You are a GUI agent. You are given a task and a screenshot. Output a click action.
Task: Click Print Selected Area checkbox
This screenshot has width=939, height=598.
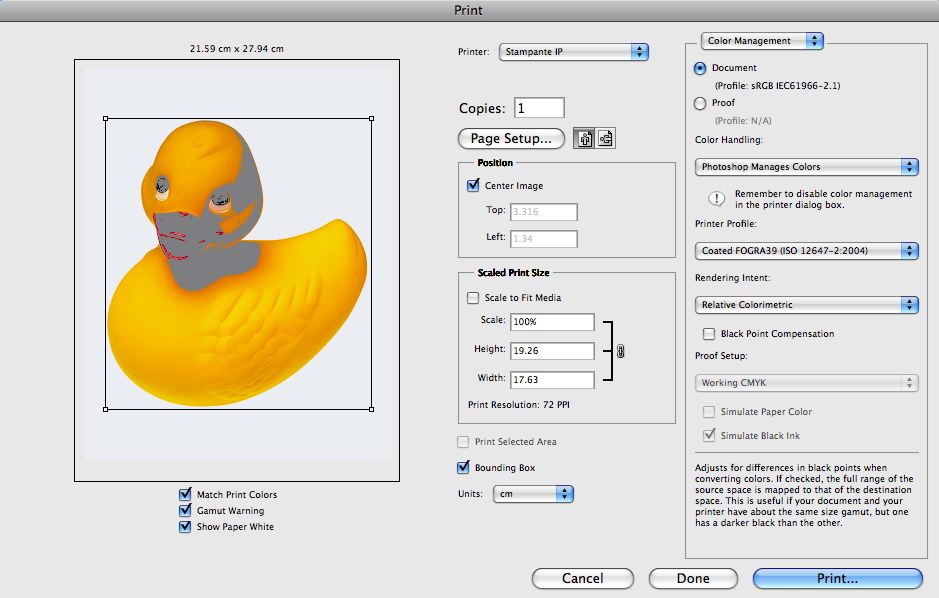click(x=463, y=442)
